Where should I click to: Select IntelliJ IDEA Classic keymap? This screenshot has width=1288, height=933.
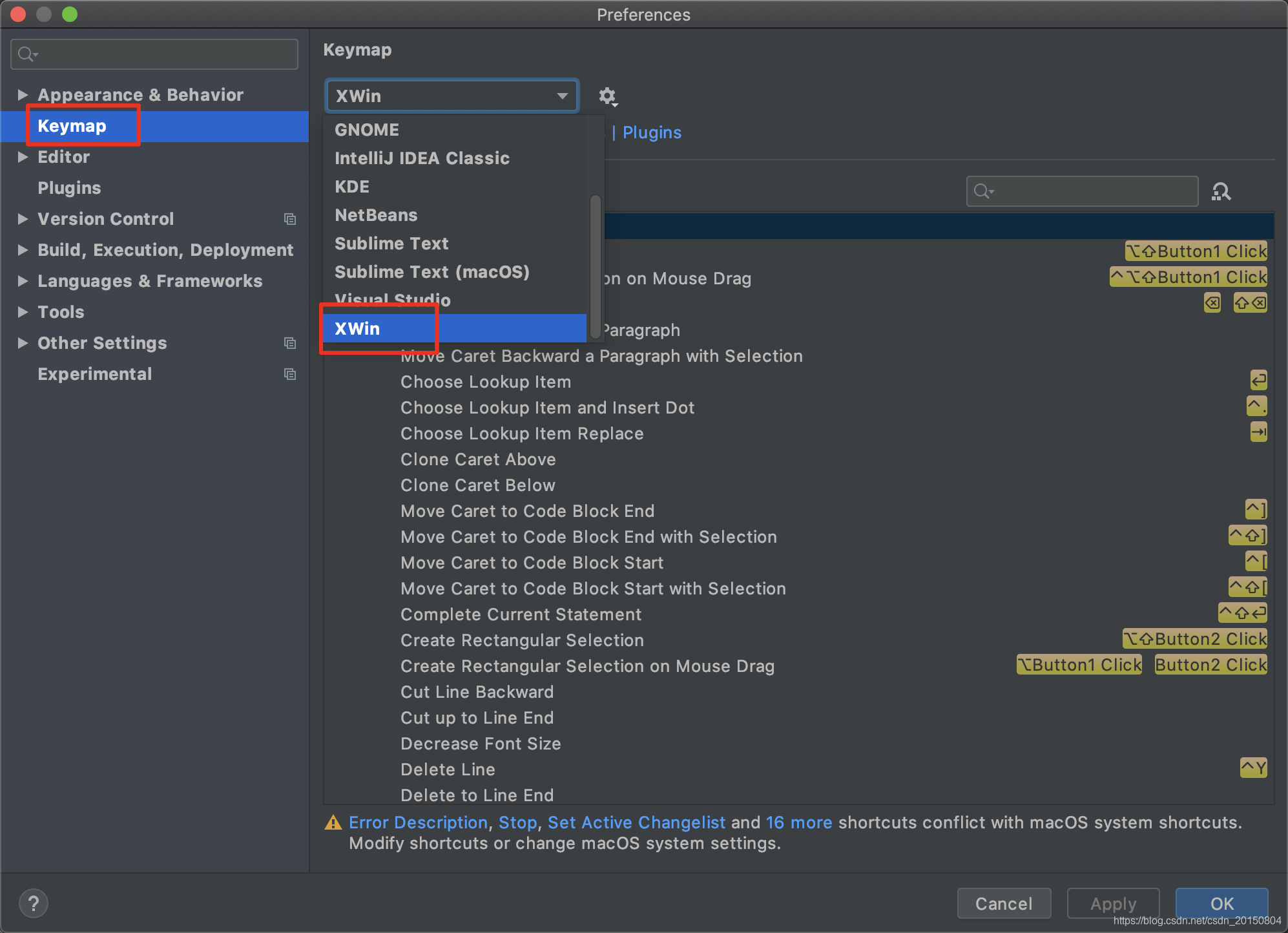pyautogui.click(x=422, y=157)
